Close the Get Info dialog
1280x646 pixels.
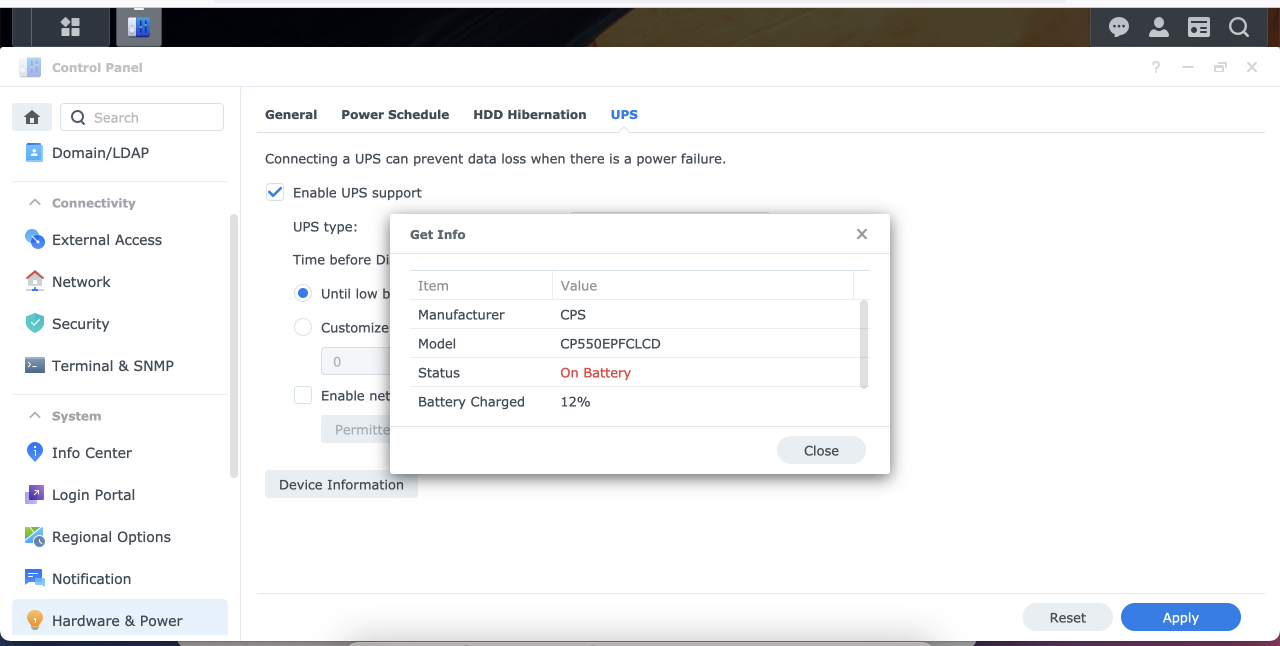pos(861,234)
